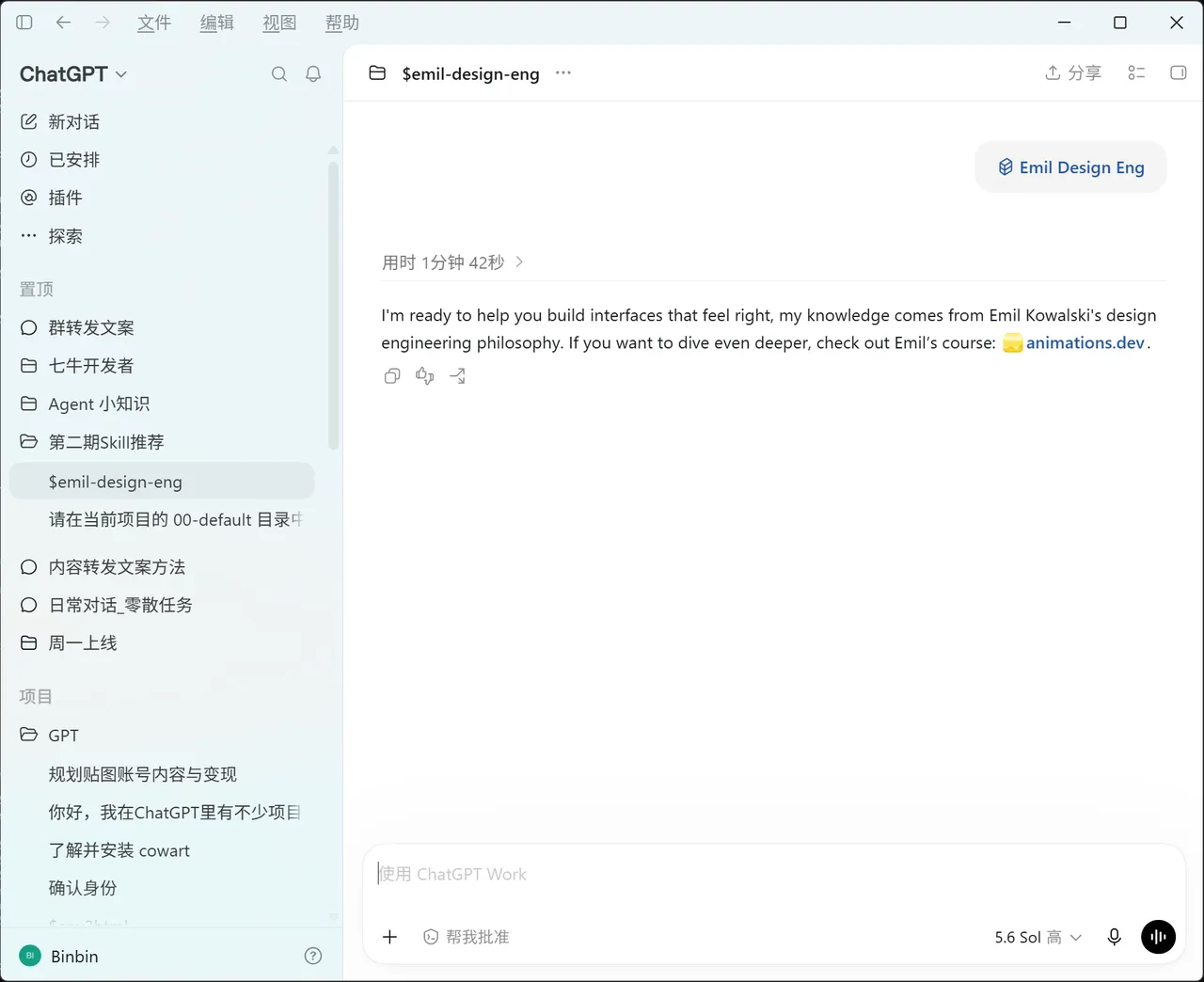Open chat 内容转发文案方法
Screen dimensions: 1204x982
click(162, 567)
